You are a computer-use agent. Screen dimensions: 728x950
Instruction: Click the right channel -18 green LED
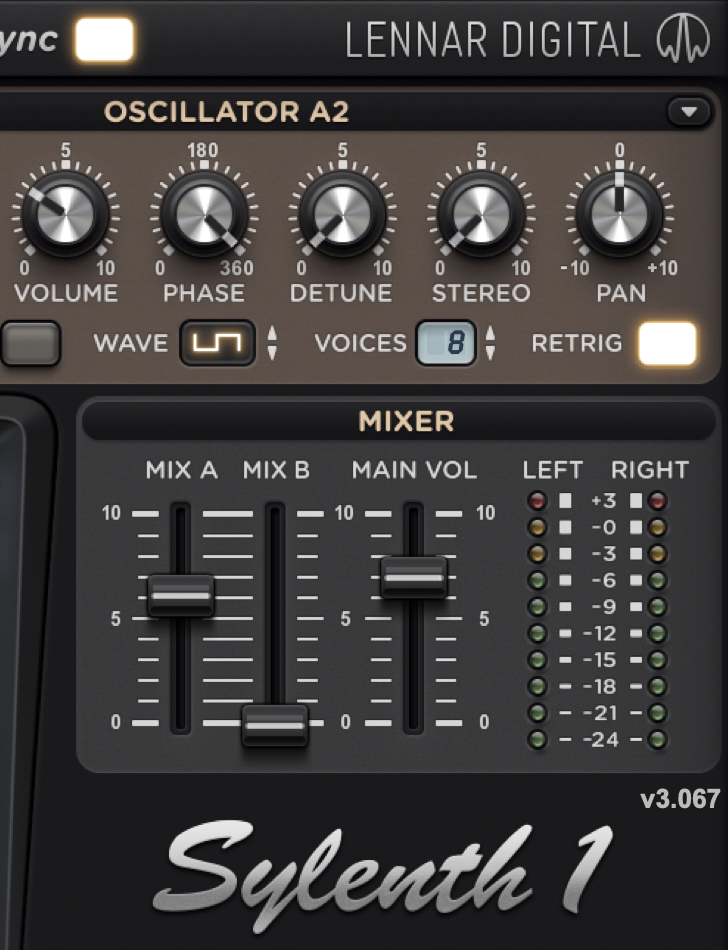point(657,686)
